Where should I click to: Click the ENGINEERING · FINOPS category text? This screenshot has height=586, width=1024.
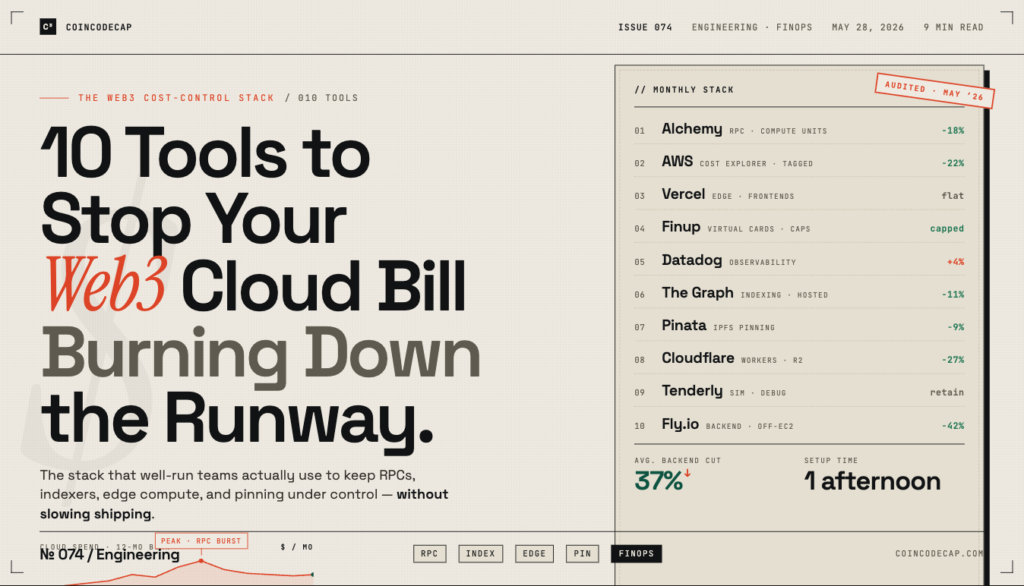(x=752, y=27)
